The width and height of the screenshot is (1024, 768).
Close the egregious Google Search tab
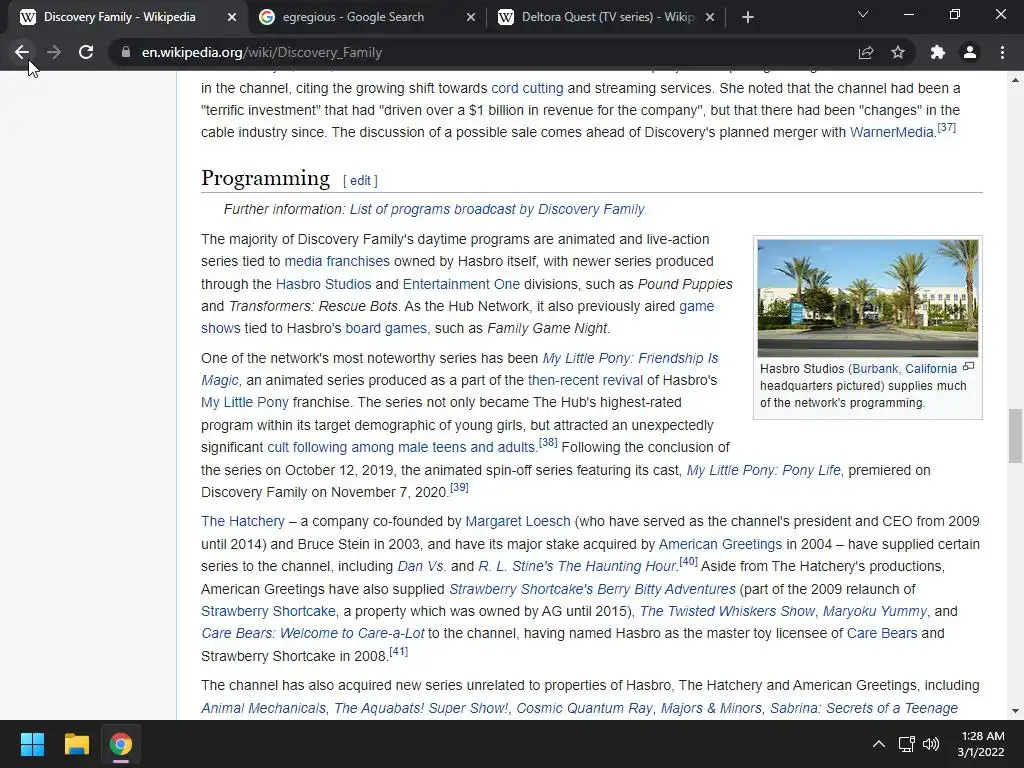coord(471,18)
